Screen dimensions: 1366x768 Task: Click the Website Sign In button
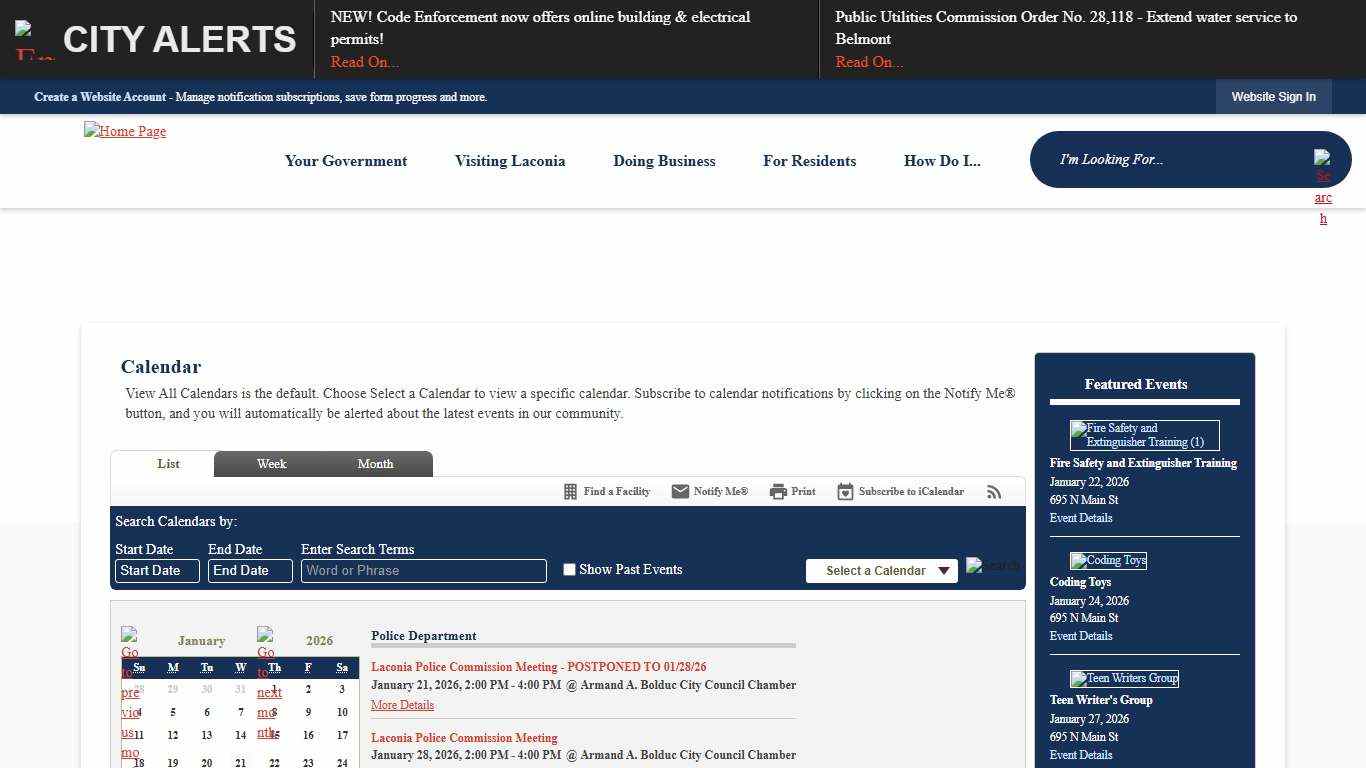click(1273, 97)
